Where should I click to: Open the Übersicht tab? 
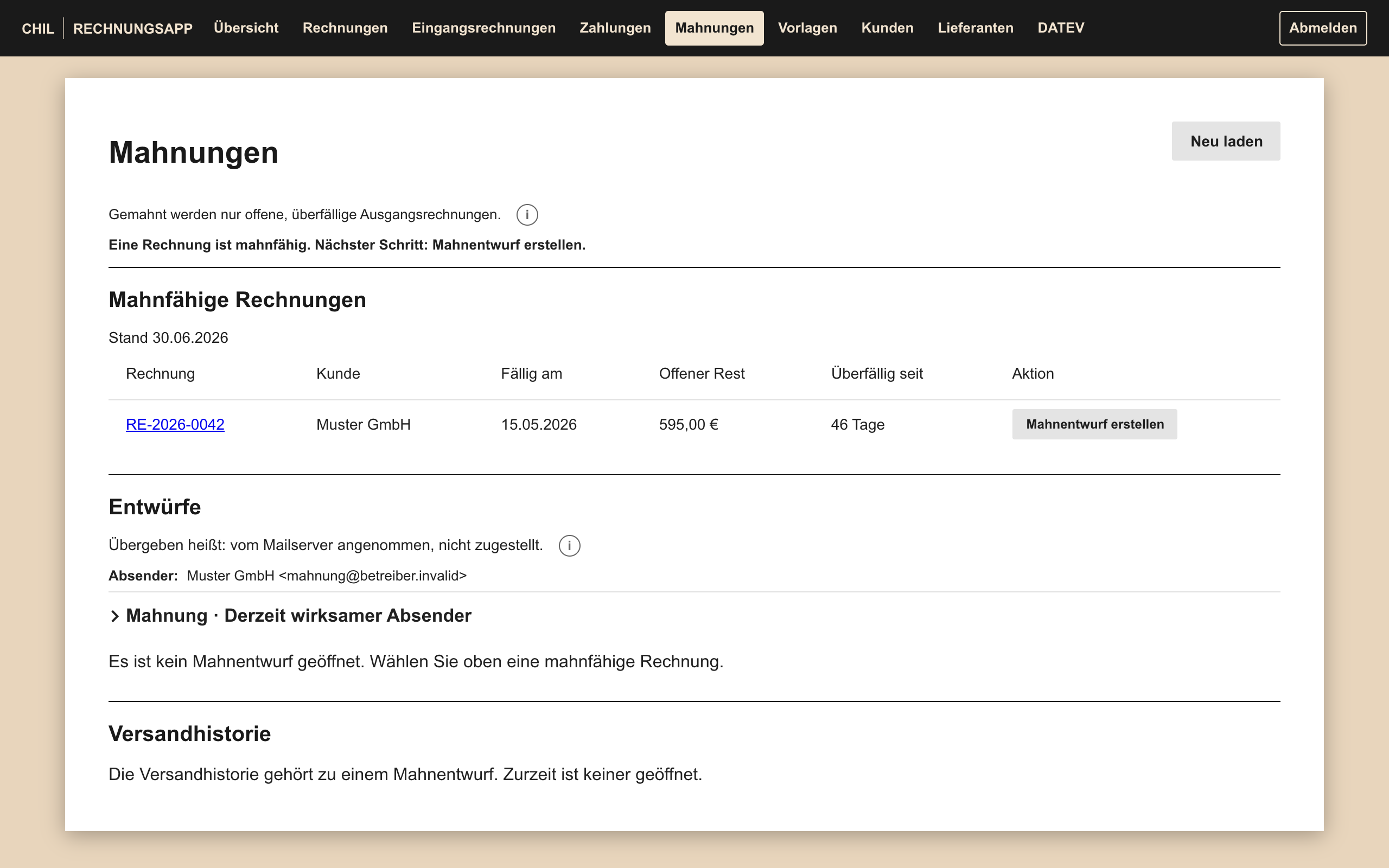[x=246, y=28]
